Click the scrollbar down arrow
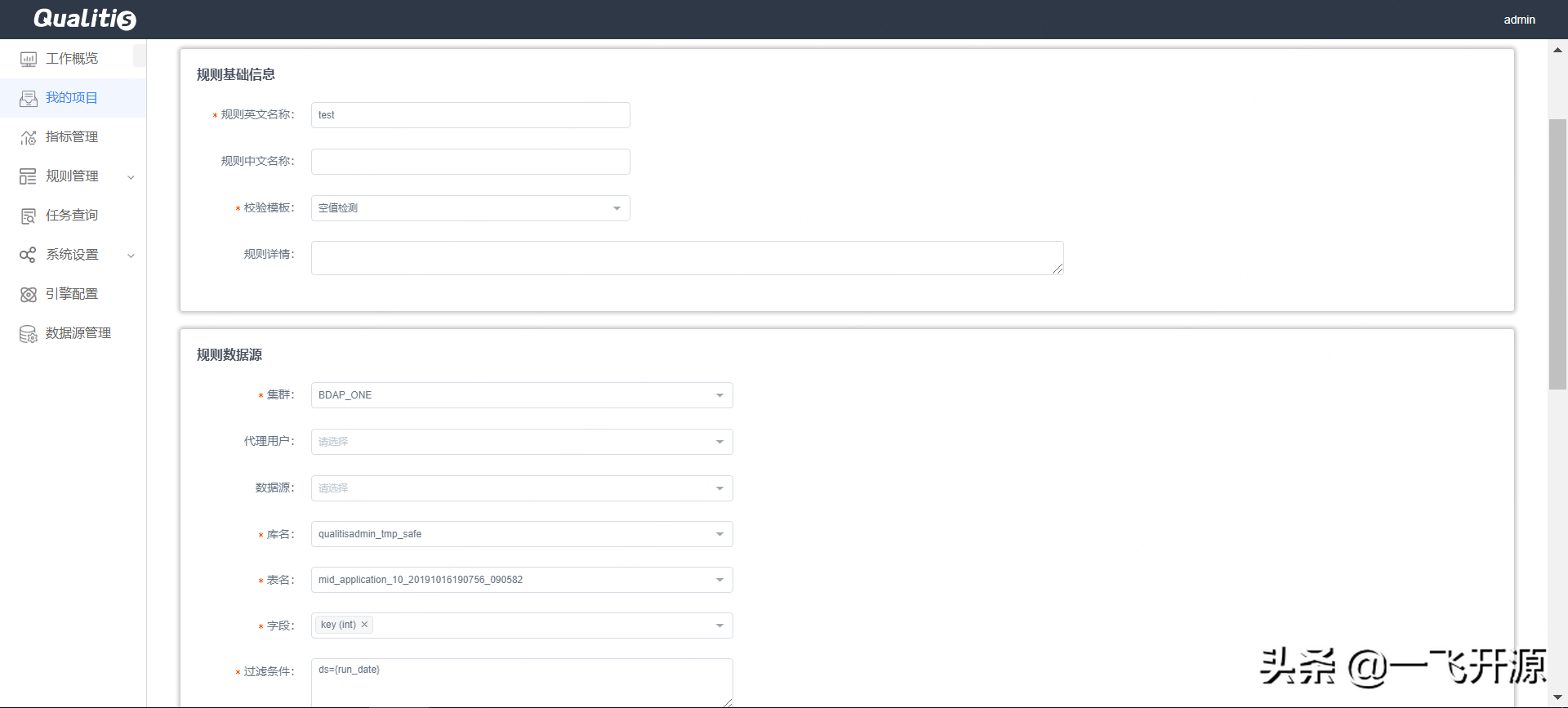The height and width of the screenshot is (708, 1568). [1557, 697]
